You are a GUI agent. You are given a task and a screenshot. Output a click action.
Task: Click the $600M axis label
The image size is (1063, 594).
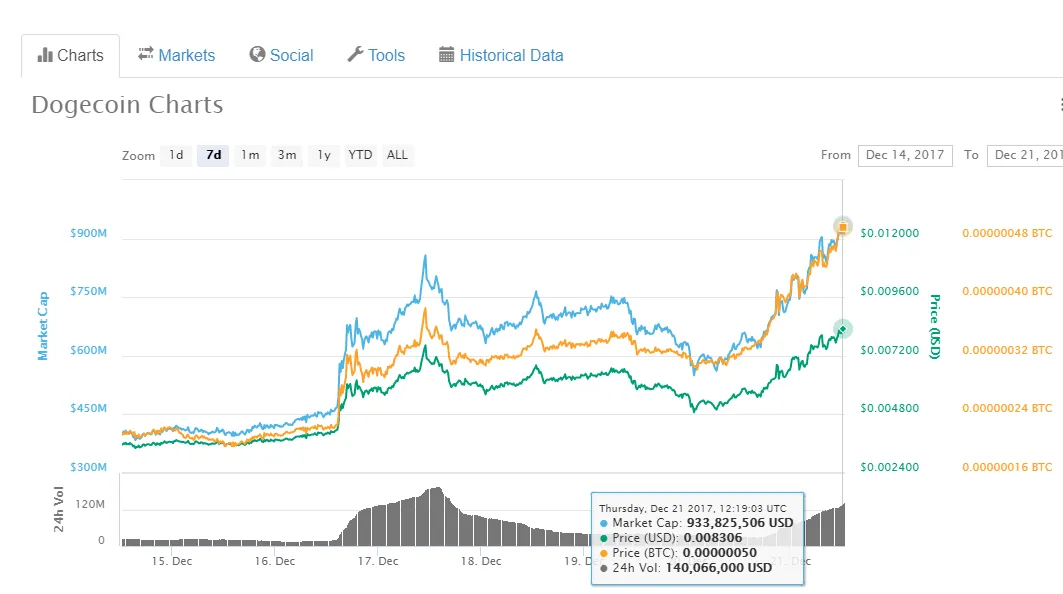point(89,351)
